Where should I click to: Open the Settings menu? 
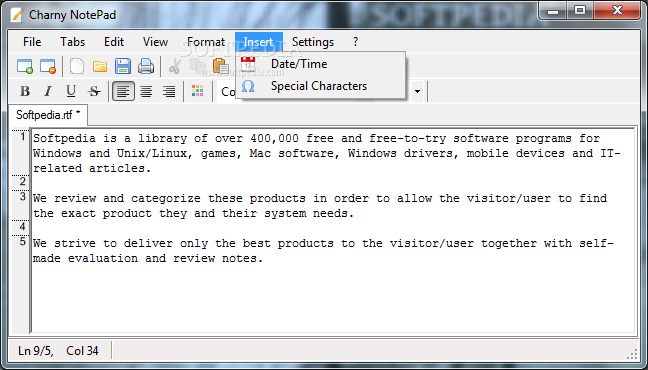coord(313,42)
